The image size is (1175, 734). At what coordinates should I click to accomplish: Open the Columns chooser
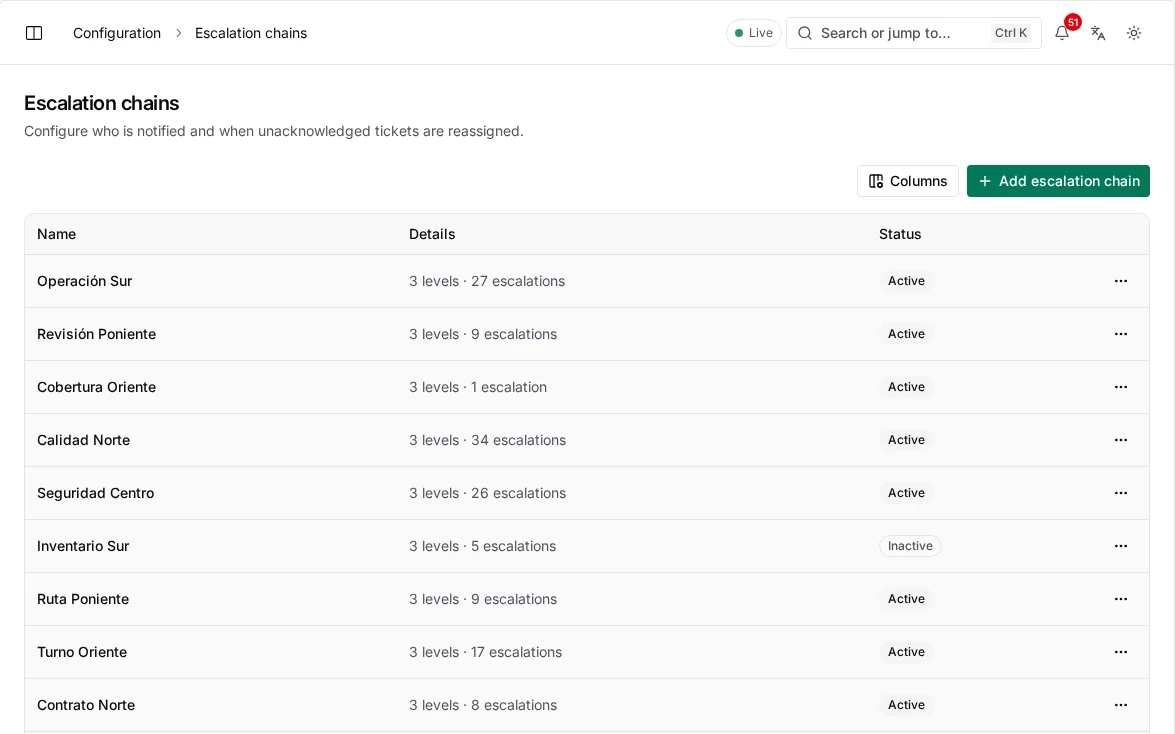click(x=907, y=181)
